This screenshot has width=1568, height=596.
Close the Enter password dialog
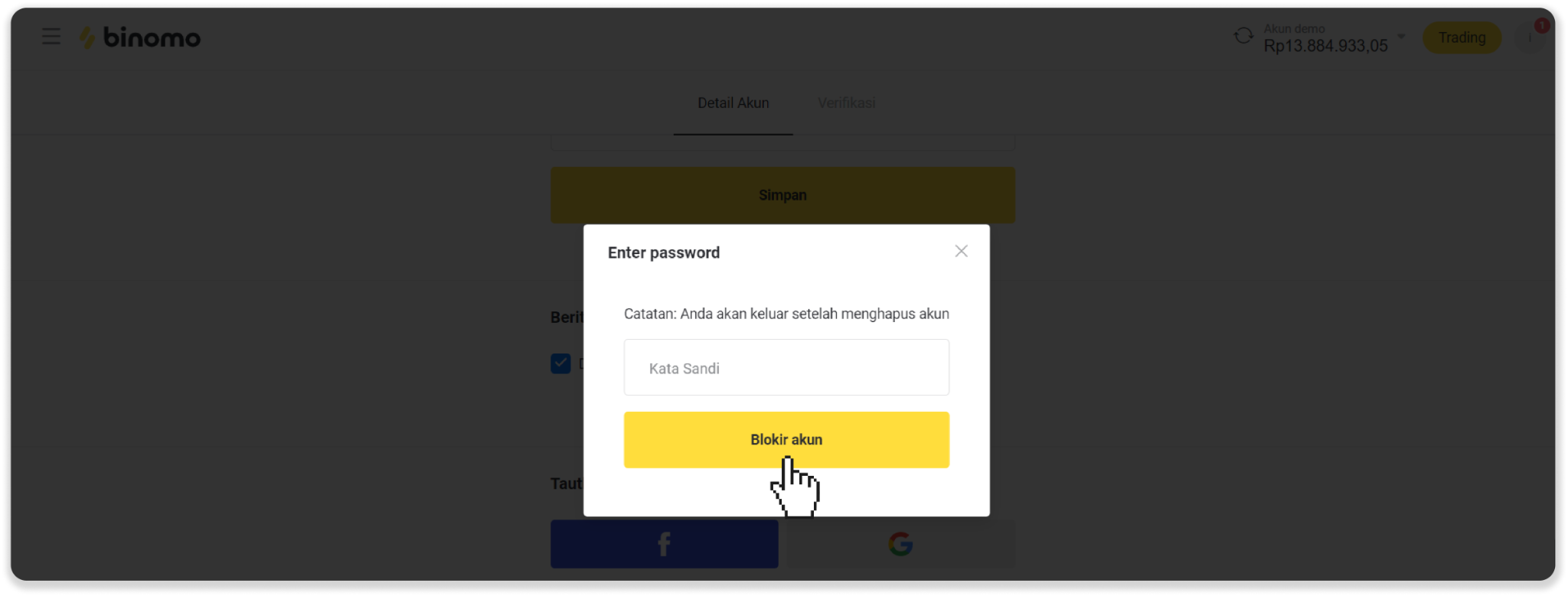pos(962,251)
